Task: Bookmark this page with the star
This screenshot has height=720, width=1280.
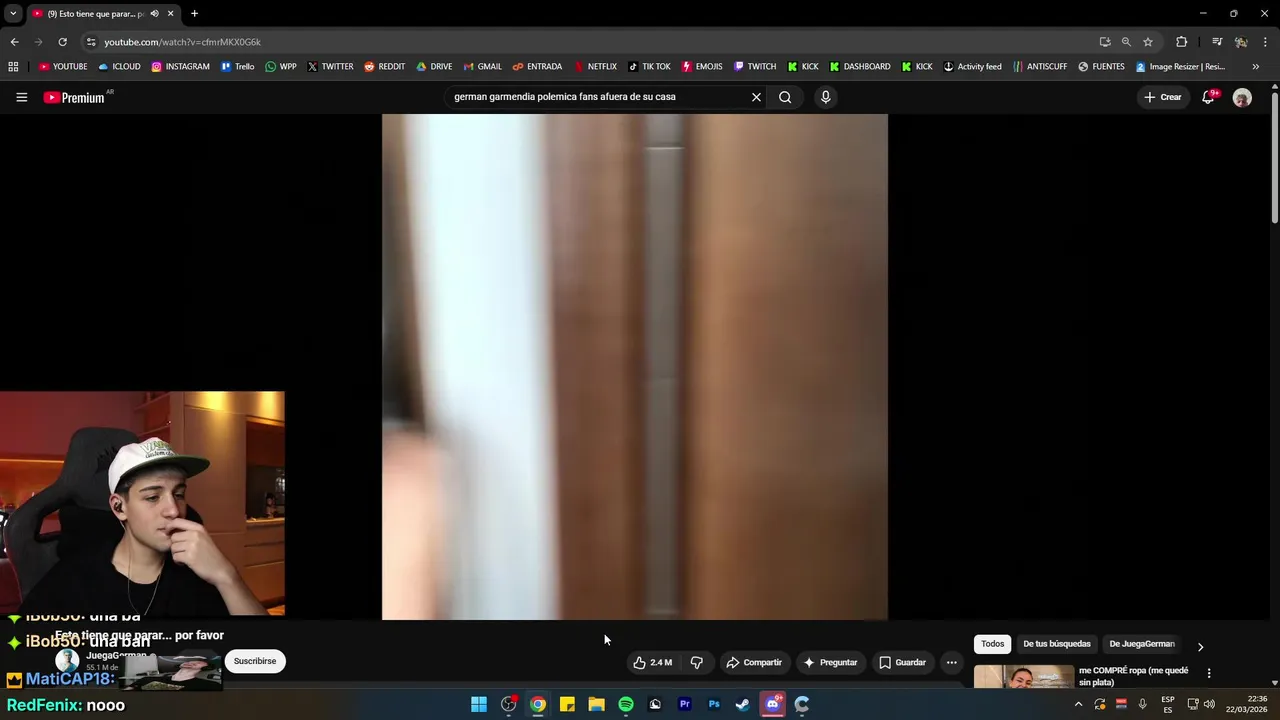Action: (1148, 42)
